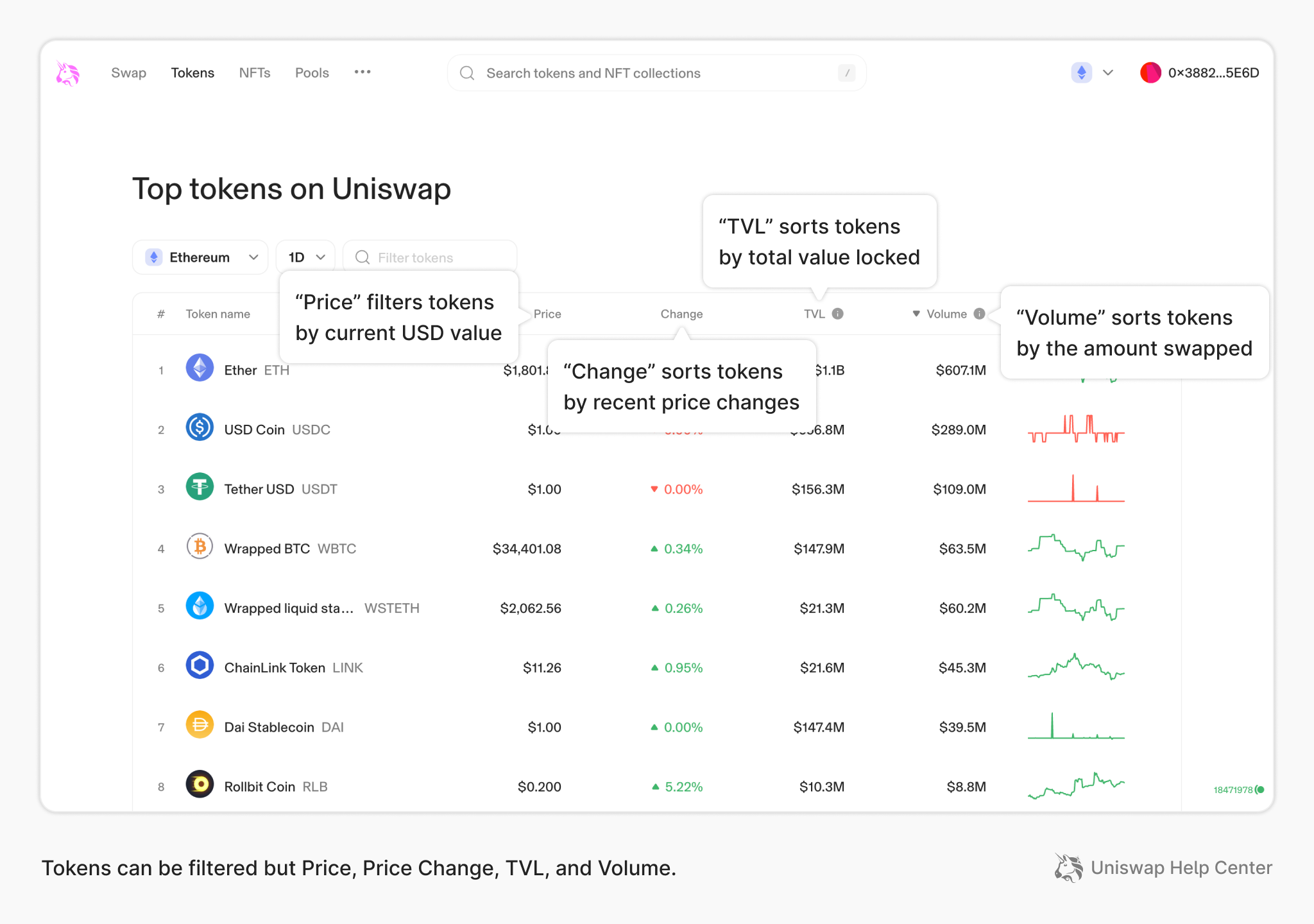Focus the search tokens and NFT collections field

[656, 73]
